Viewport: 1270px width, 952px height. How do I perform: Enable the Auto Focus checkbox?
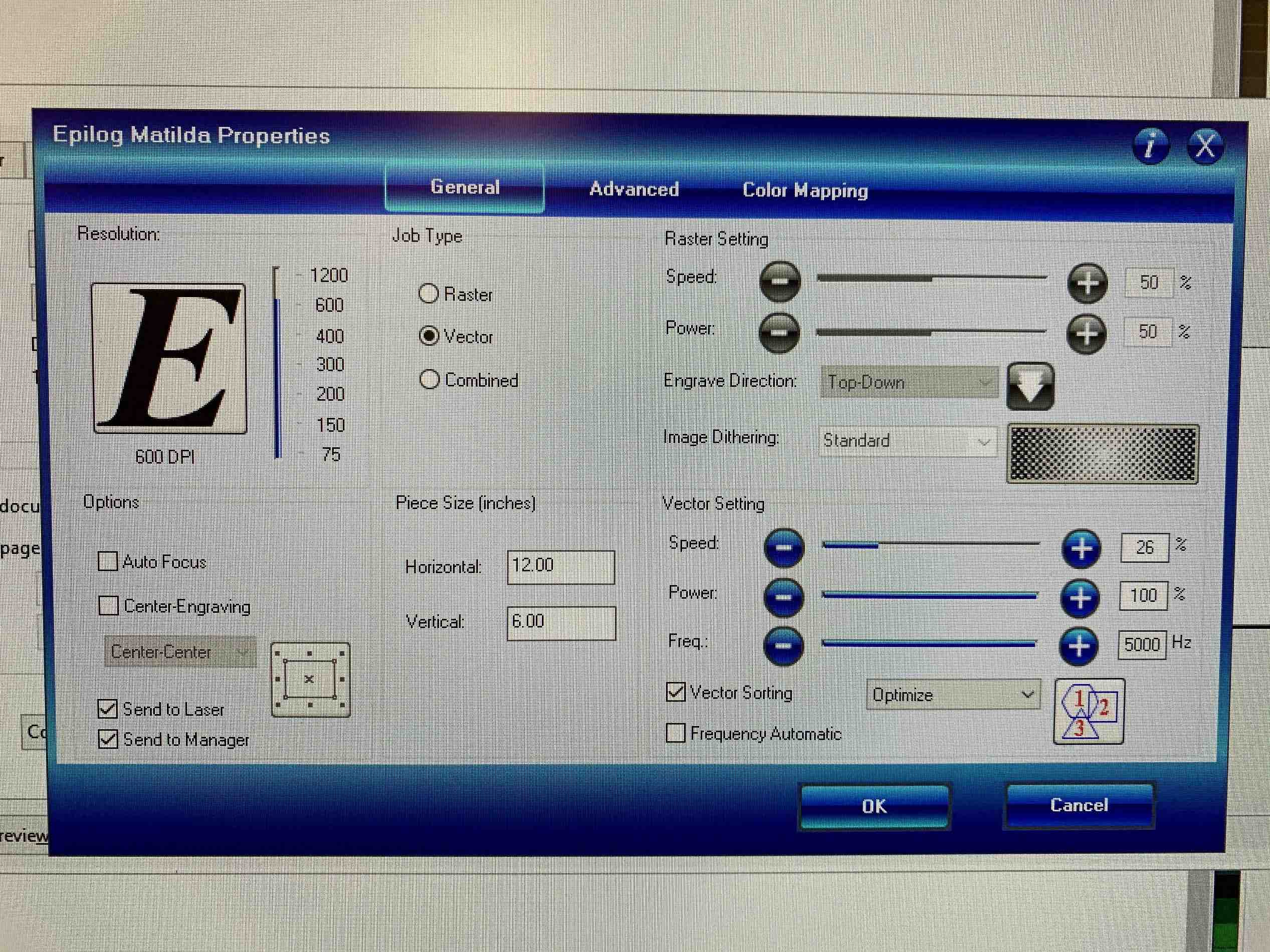tap(107, 562)
